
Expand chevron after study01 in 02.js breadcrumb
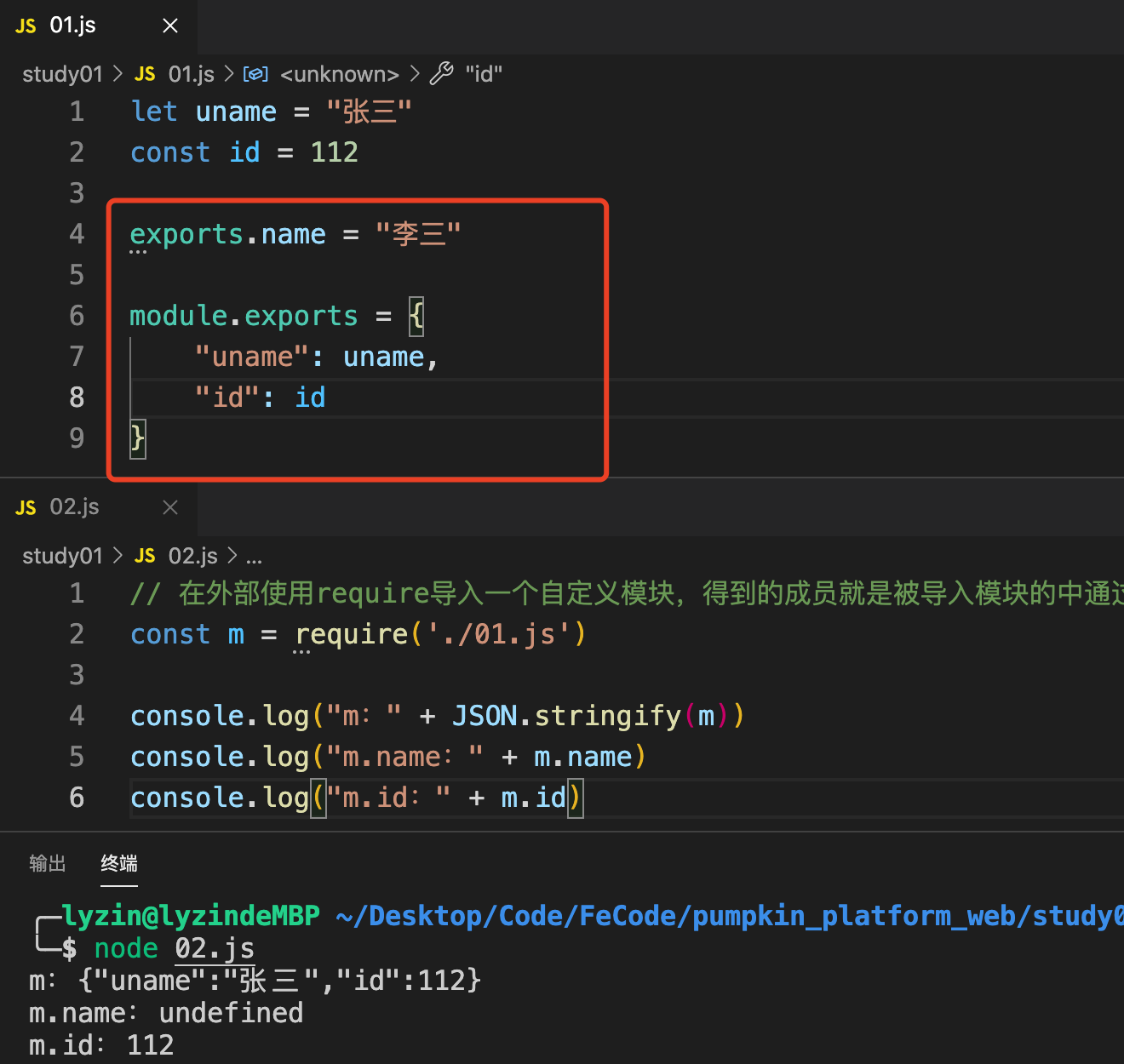pos(118,556)
